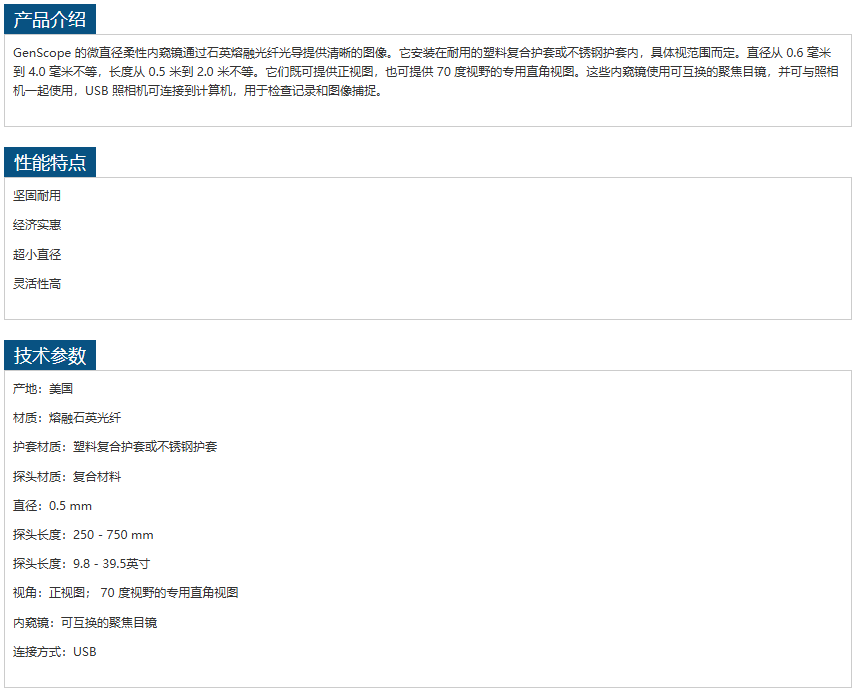Click the probe length 250 - 750 mm line
Viewport: 857px width, 689px height.
pyautogui.click(x=83, y=535)
